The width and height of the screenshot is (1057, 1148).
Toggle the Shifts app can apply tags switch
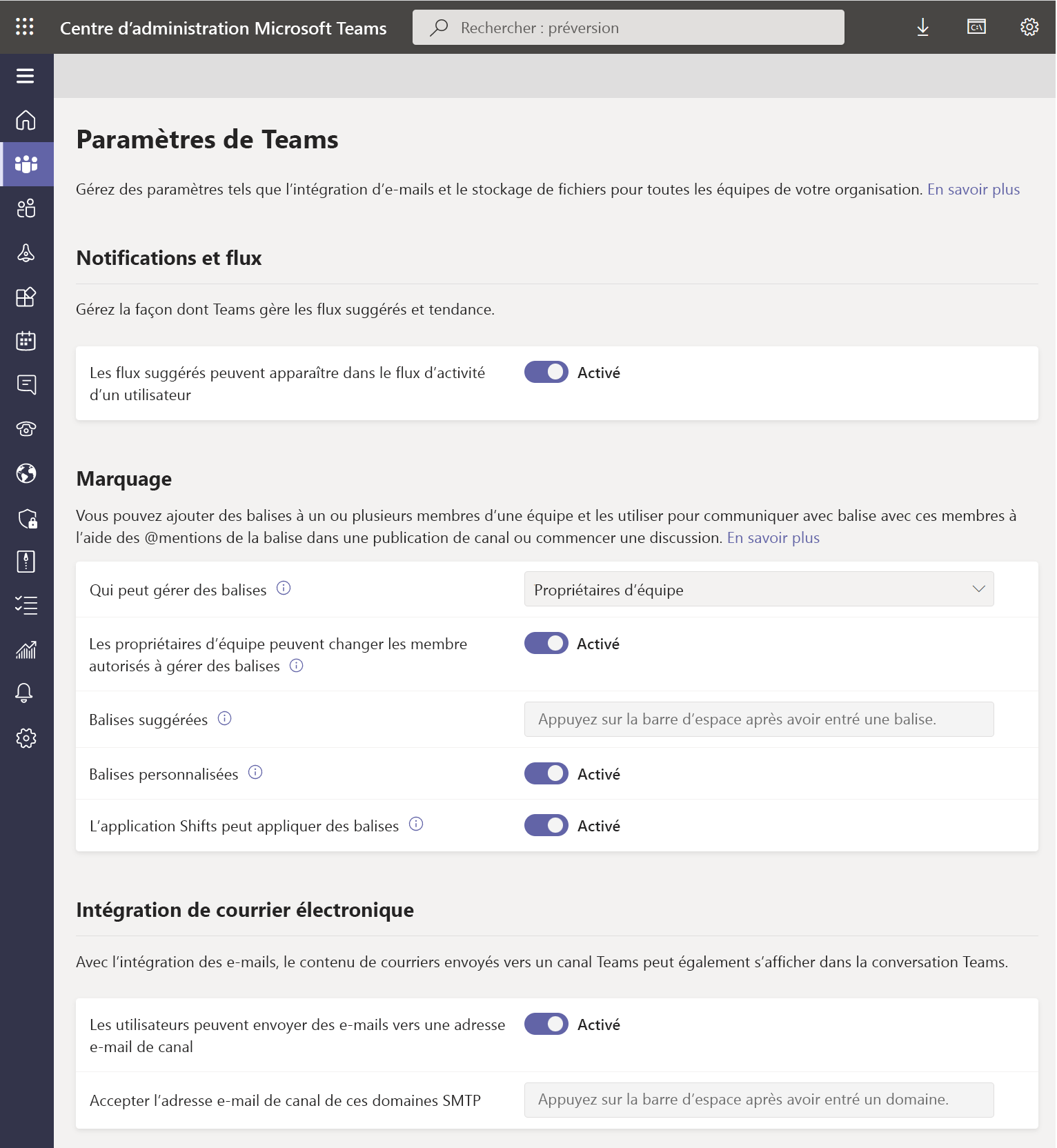[x=546, y=825]
